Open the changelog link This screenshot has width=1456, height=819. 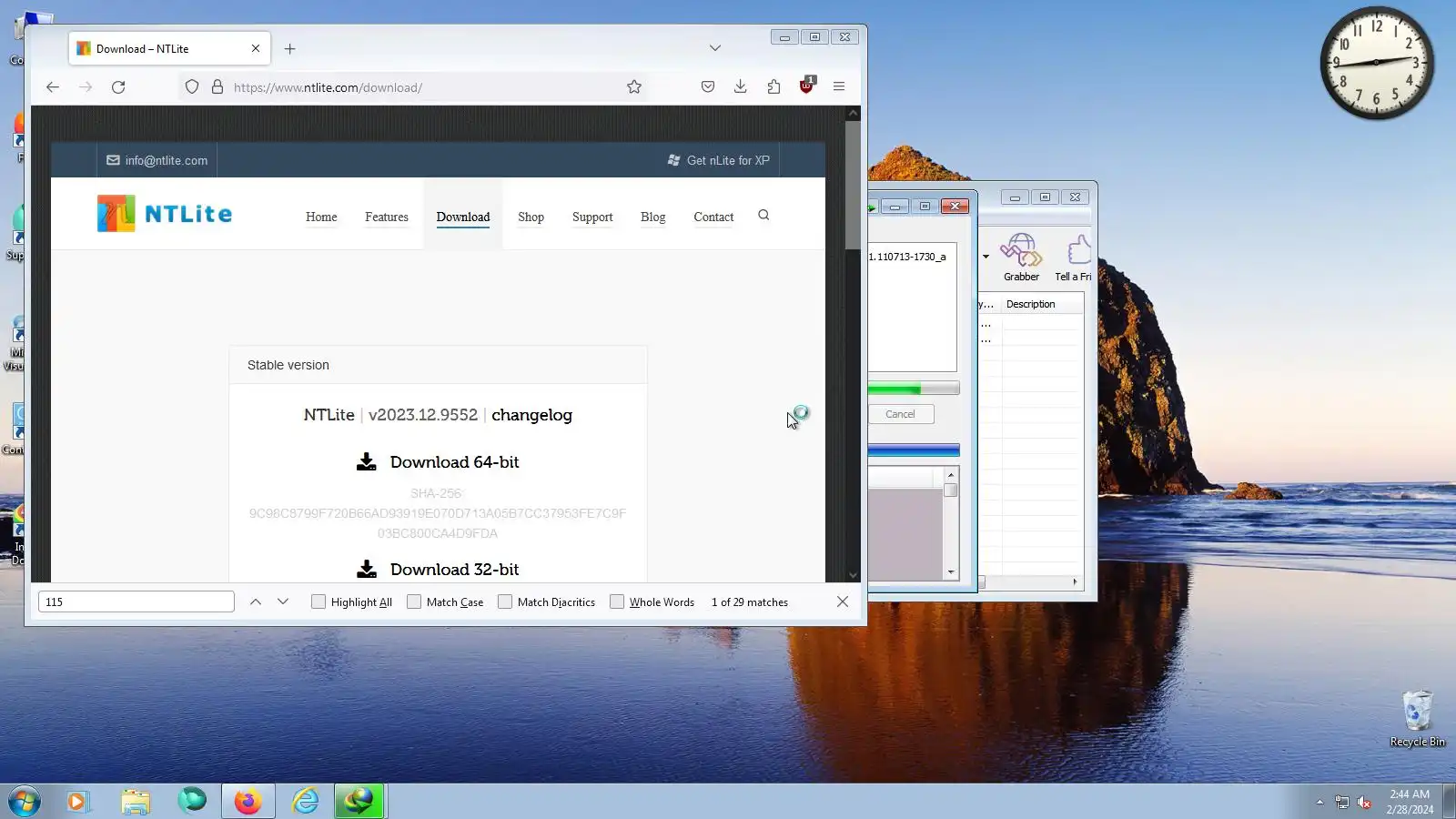(531, 415)
